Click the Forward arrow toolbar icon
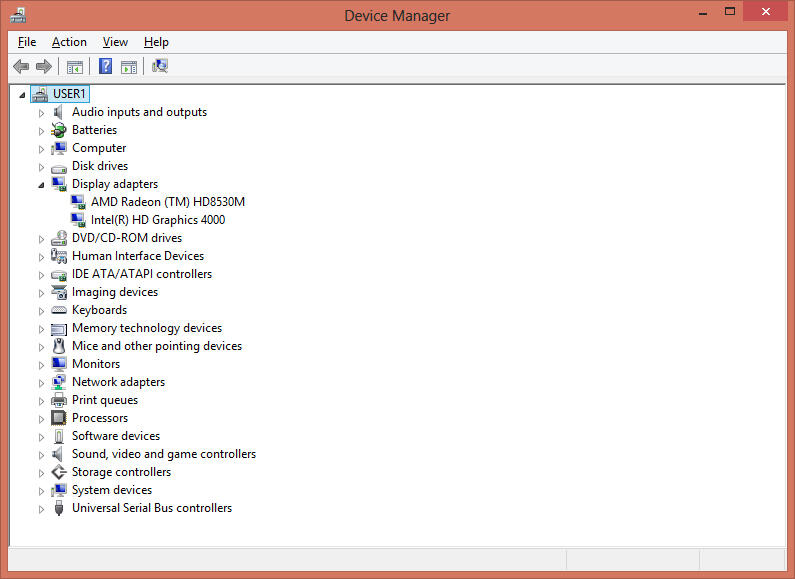 (43, 67)
